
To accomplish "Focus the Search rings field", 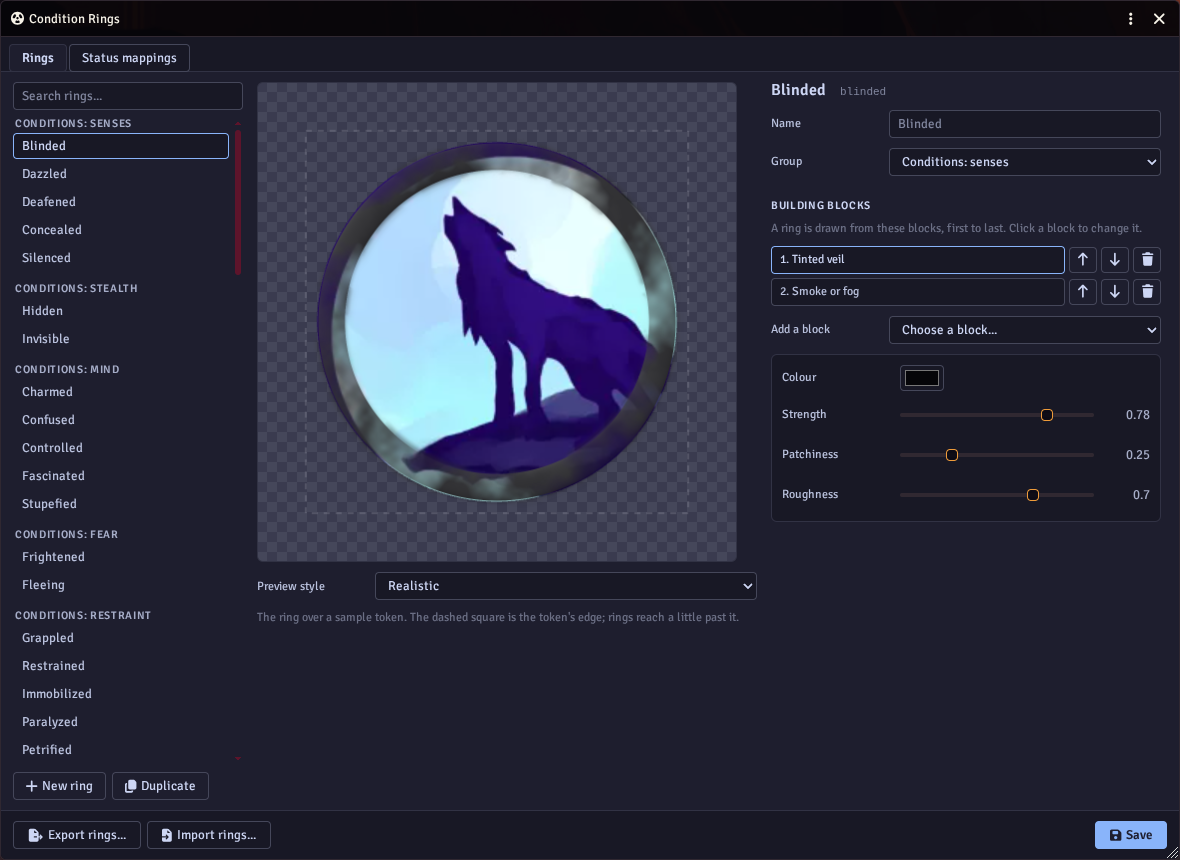I will (x=128, y=96).
